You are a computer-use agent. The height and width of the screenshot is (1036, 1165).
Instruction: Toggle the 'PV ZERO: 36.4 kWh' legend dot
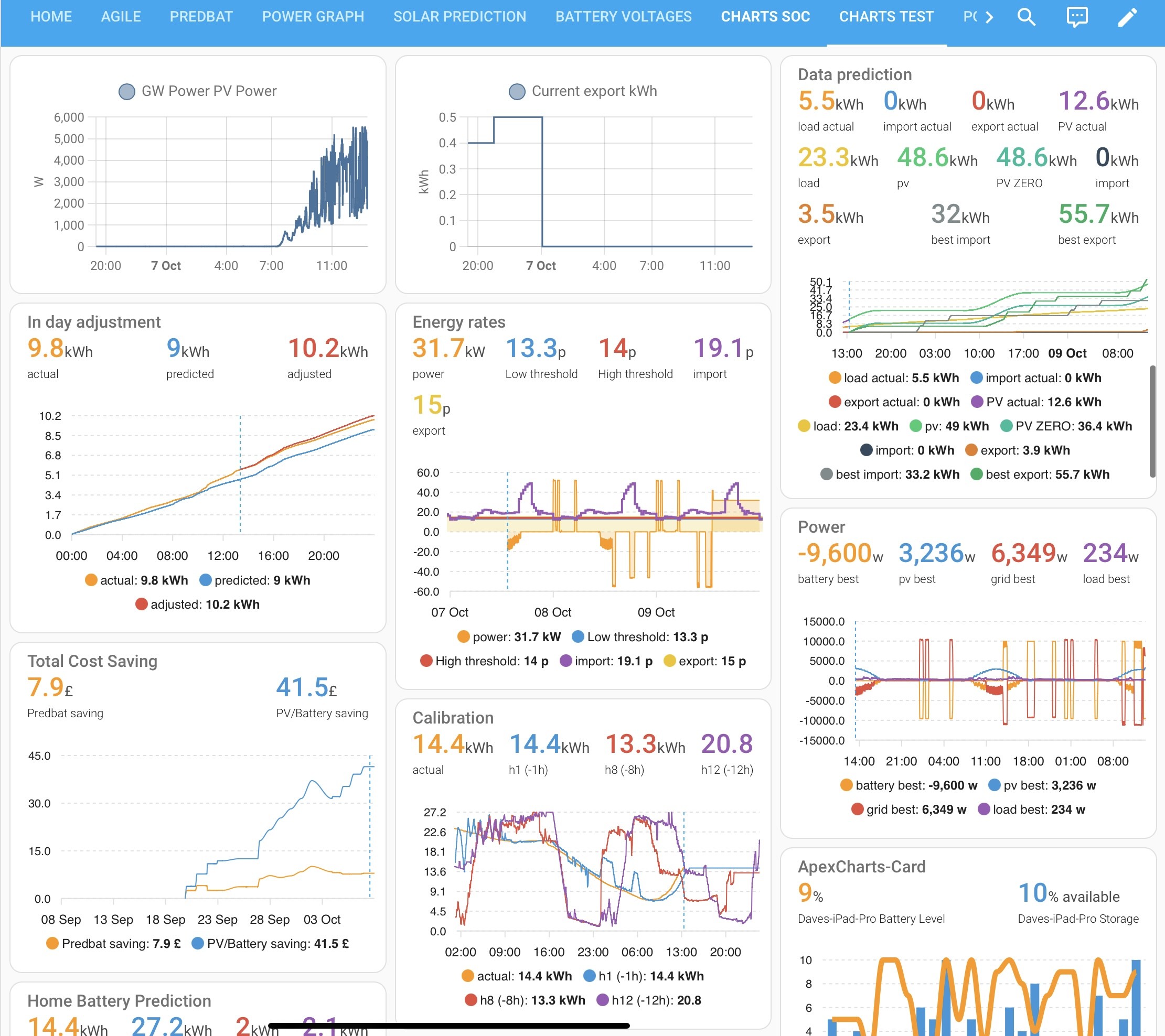pos(1006,426)
